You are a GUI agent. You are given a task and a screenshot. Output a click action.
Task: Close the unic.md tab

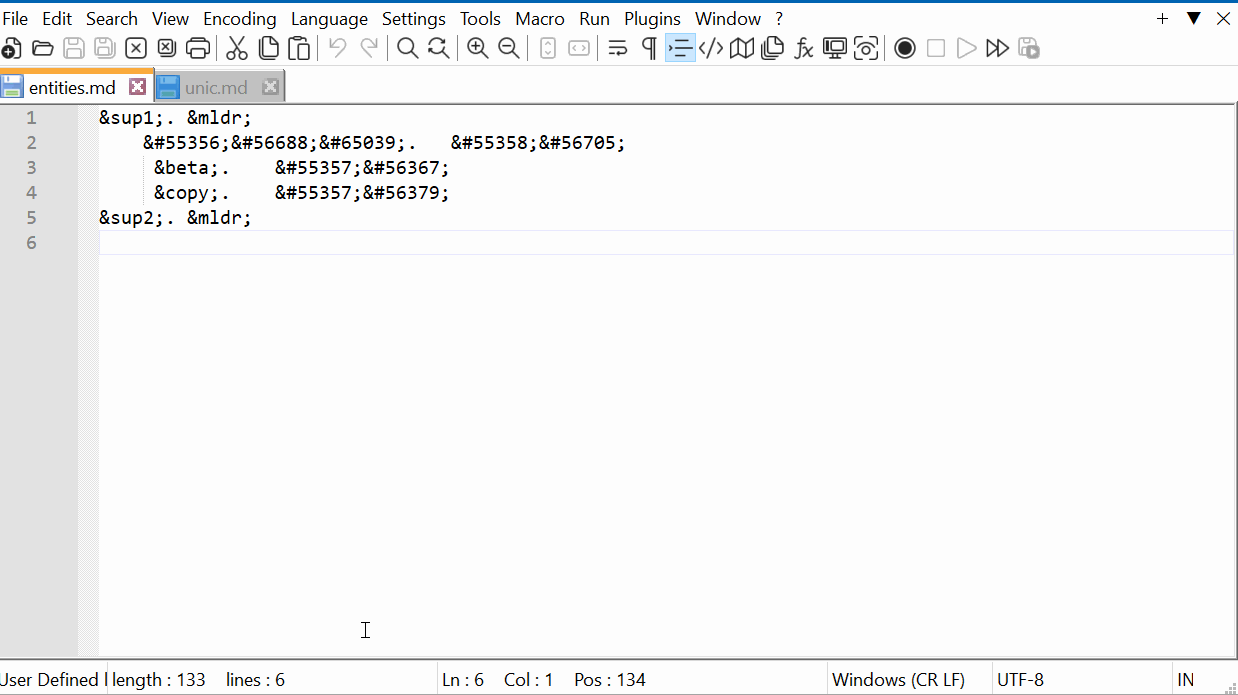[270, 87]
